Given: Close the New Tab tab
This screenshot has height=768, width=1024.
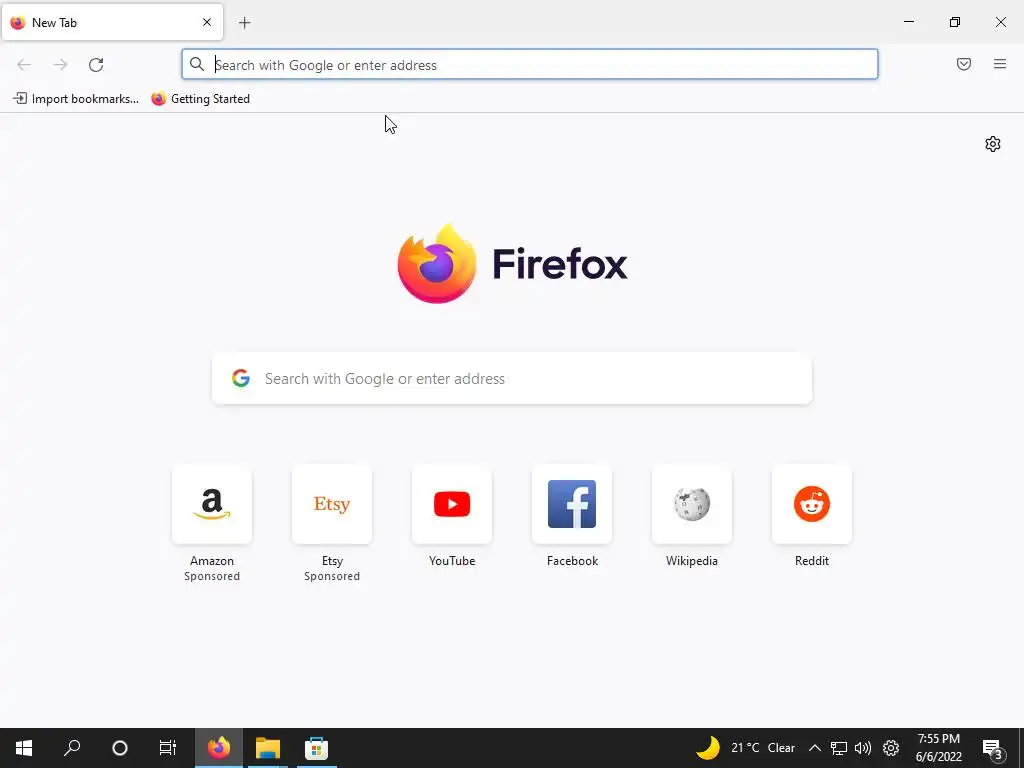Looking at the screenshot, I should coord(207,22).
